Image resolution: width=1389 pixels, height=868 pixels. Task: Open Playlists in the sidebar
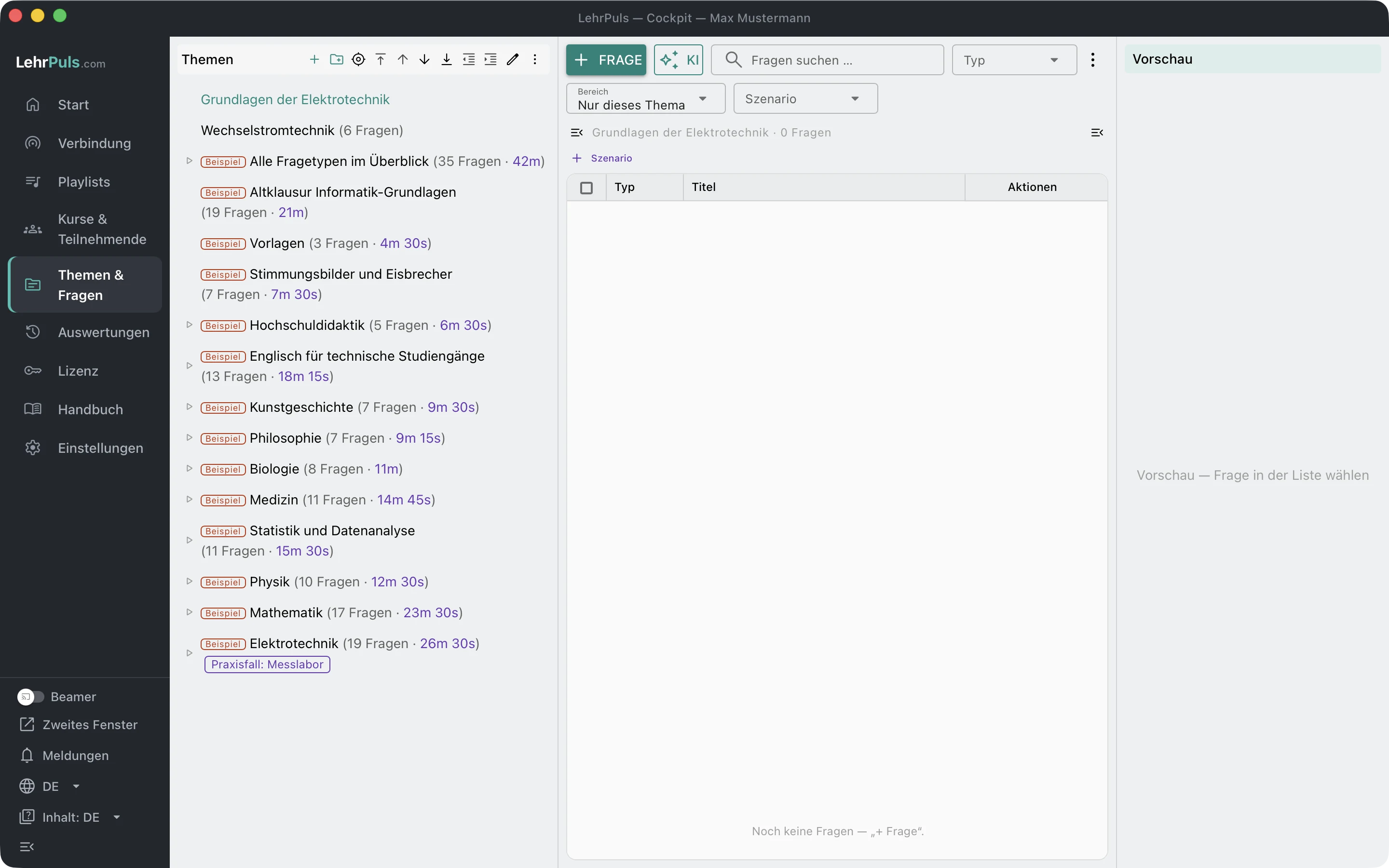[x=85, y=181]
